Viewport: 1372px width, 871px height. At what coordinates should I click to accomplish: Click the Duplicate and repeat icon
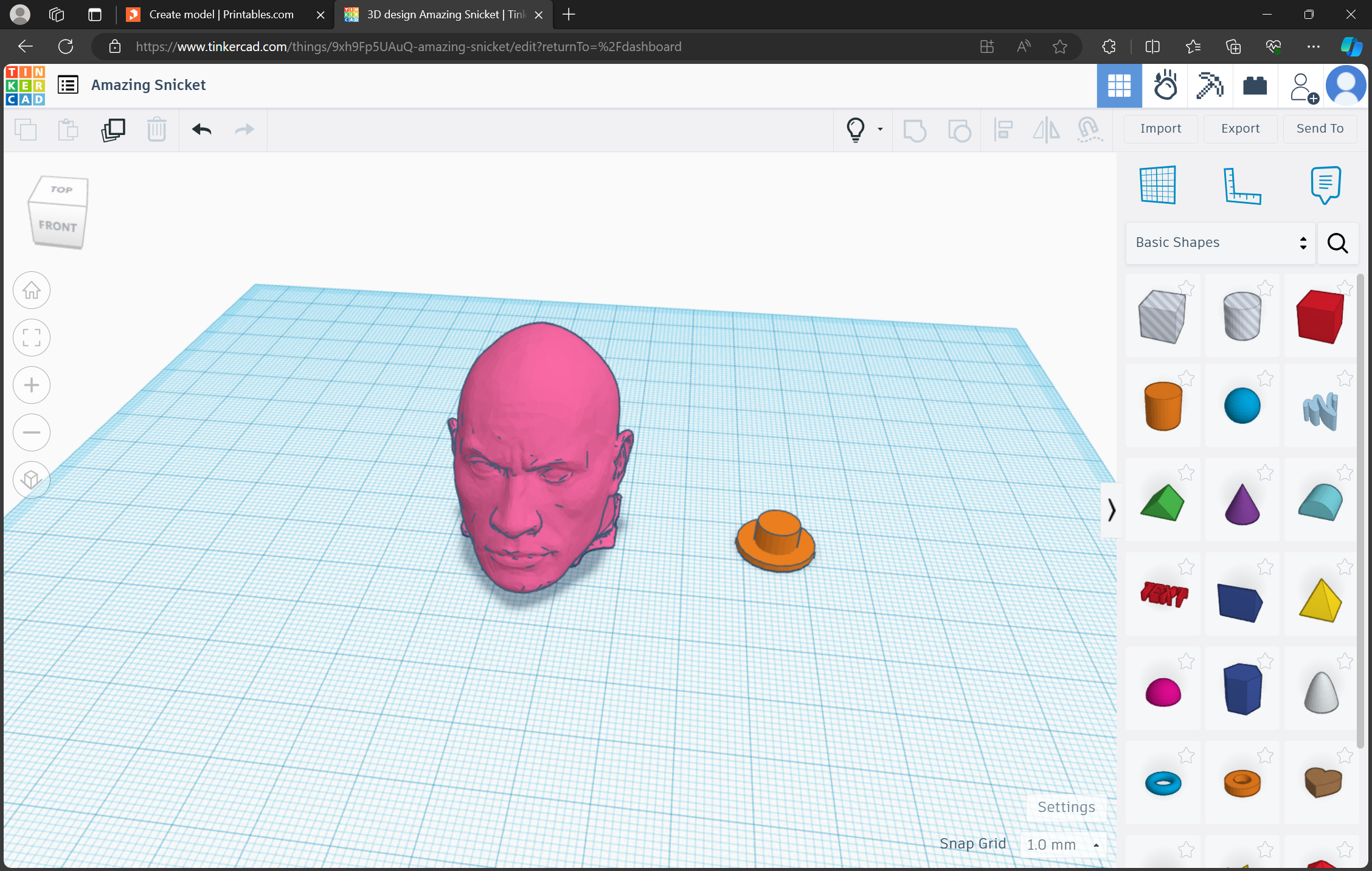pyautogui.click(x=113, y=130)
